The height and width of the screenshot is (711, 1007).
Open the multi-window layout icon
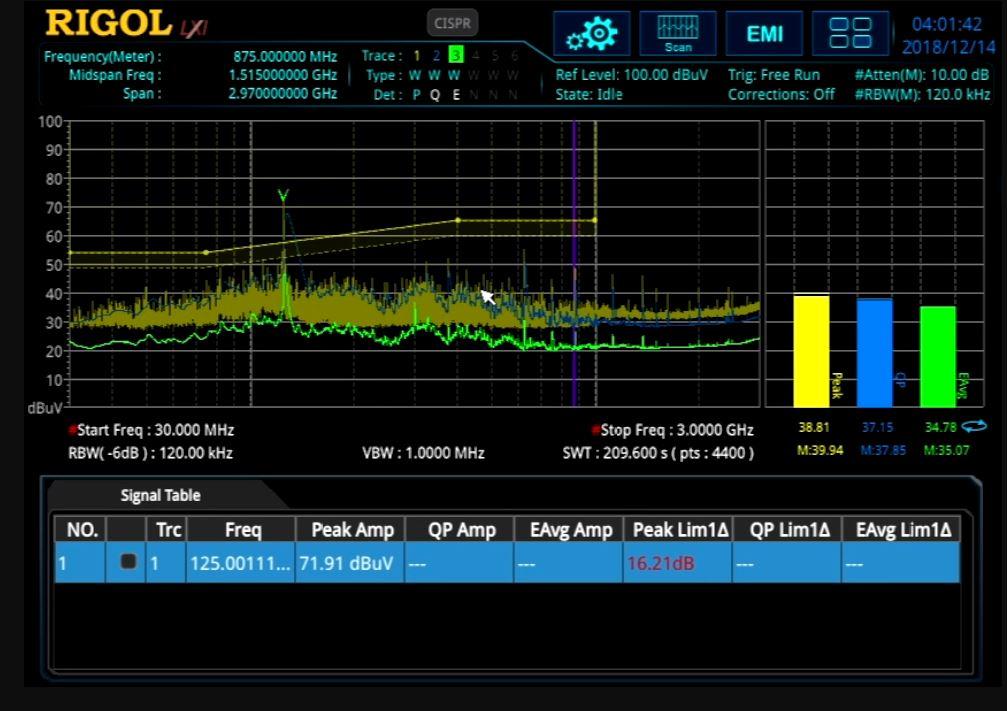pos(849,33)
